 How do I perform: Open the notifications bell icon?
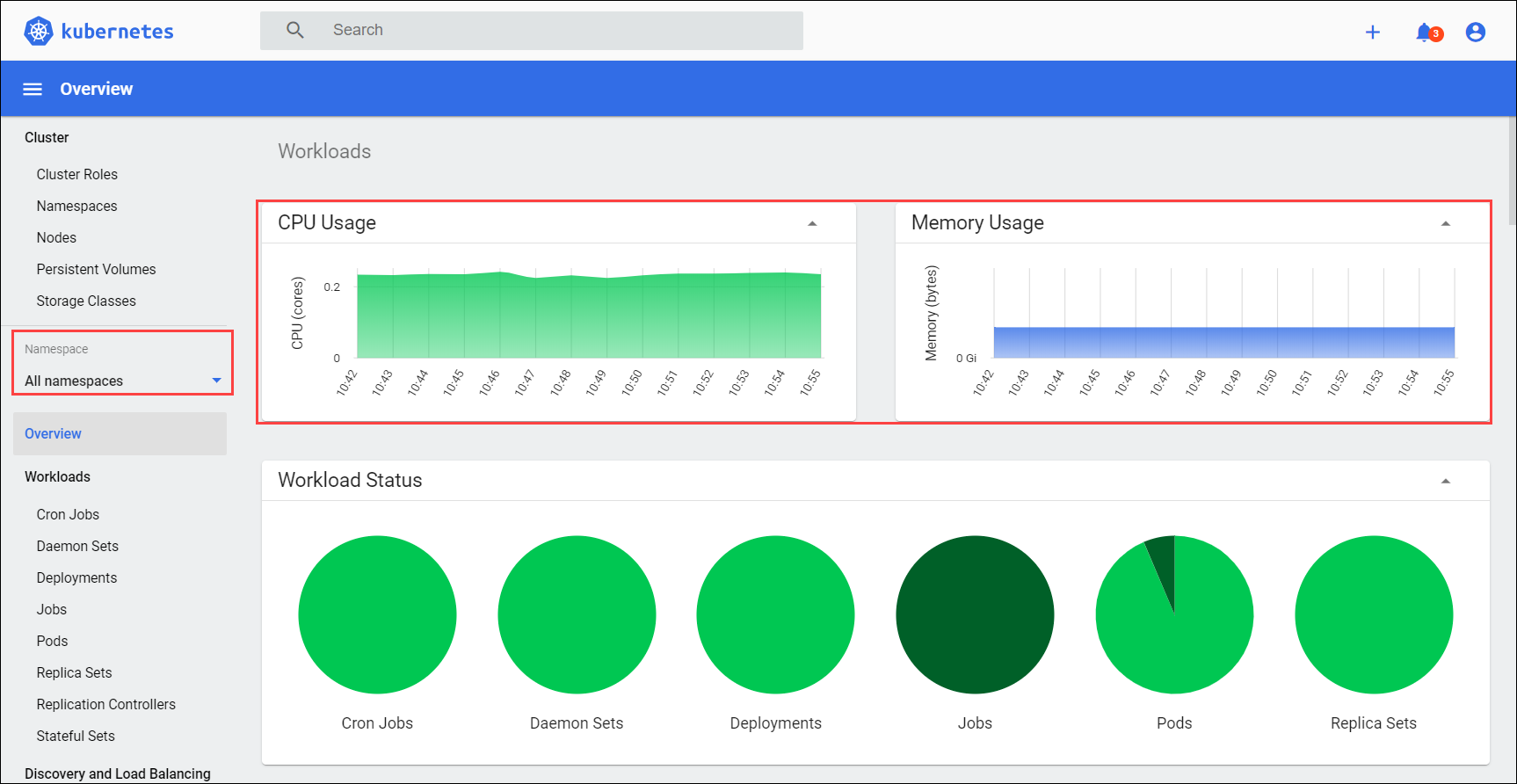pyautogui.click(x=1425, y=33)
